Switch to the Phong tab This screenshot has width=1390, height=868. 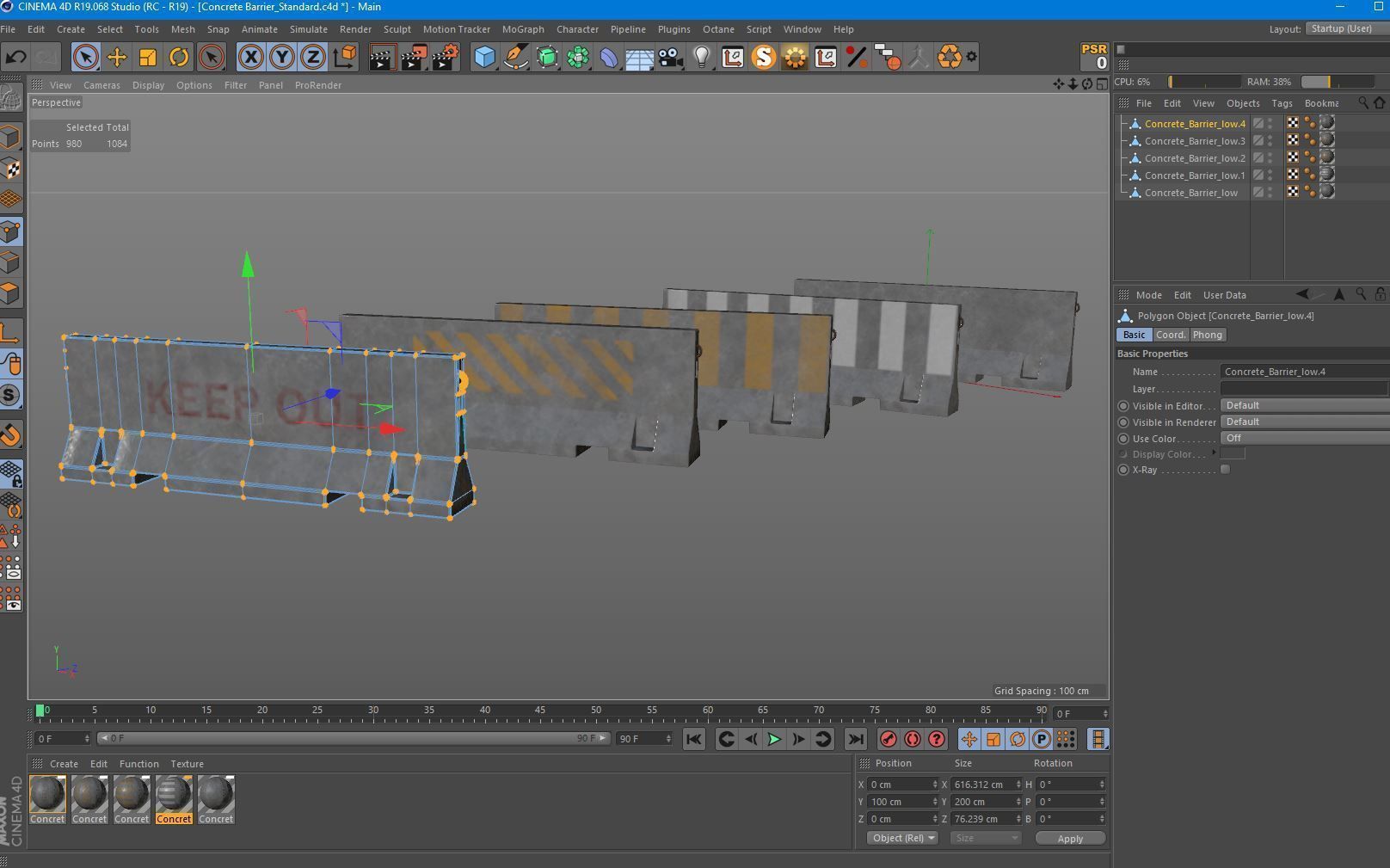(x=1207, y=335)
